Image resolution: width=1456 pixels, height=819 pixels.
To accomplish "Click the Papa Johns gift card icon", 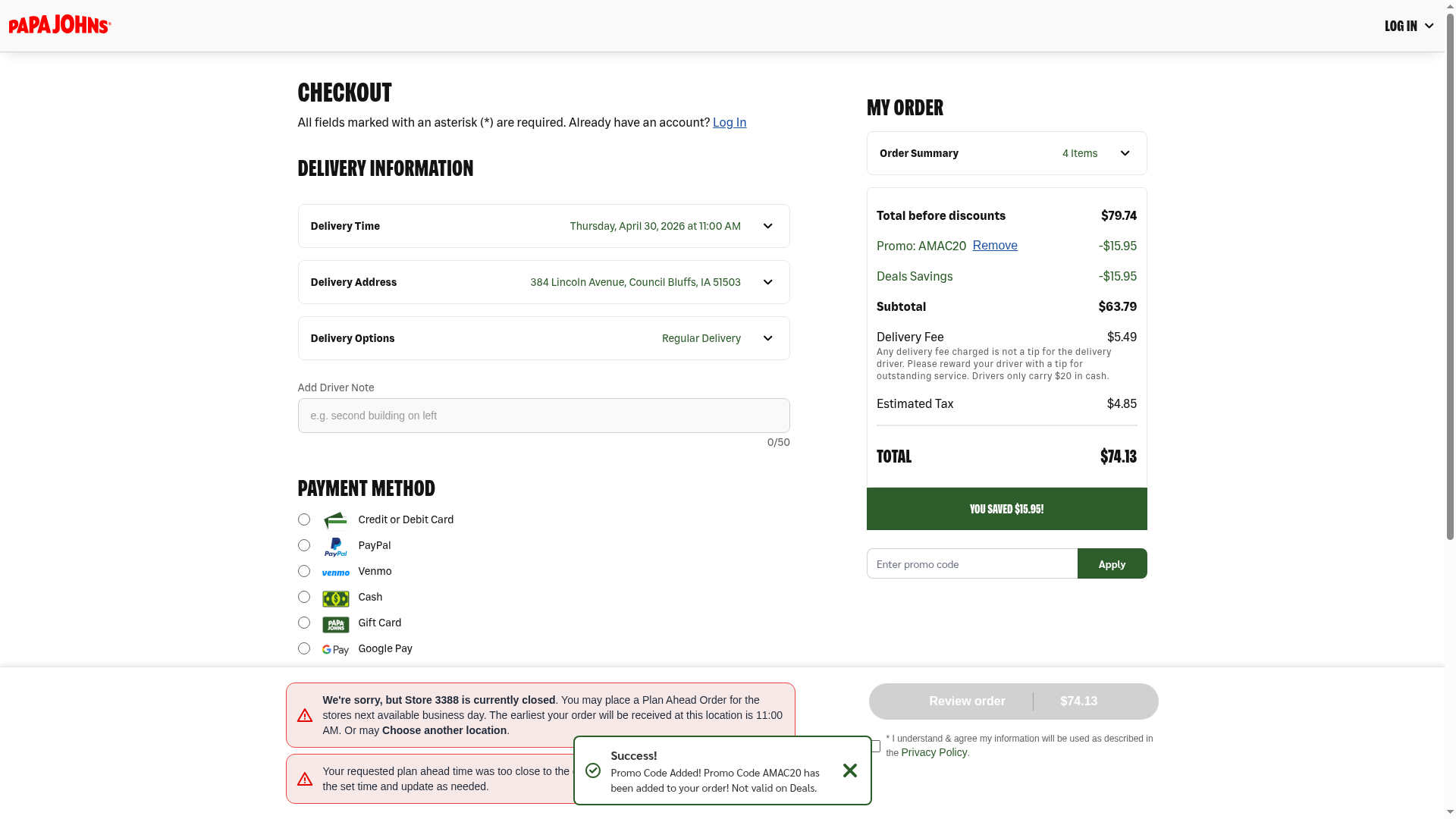I will click(x=335, y=624).
